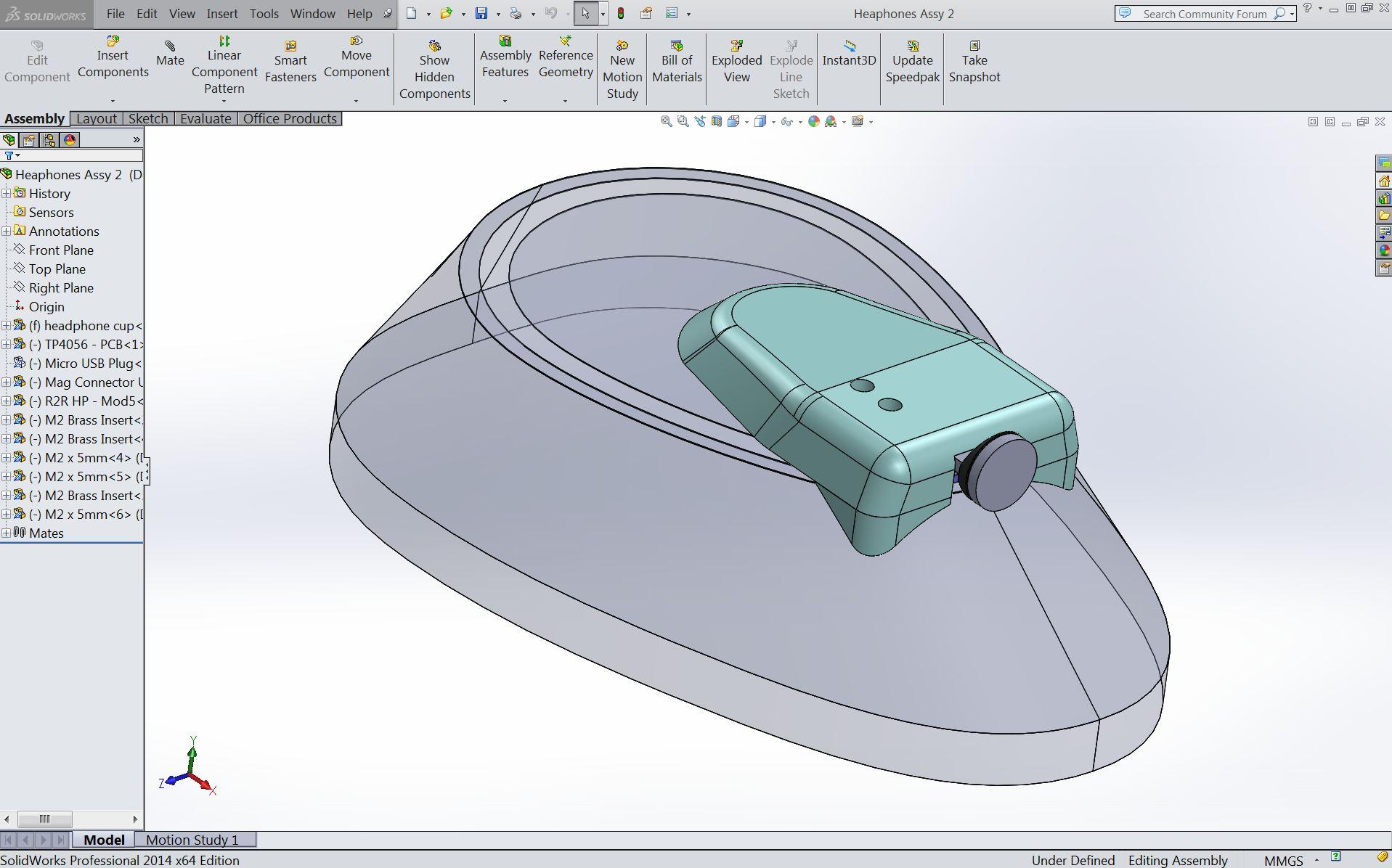Click the feature tree filter icon
1392x868 pixels.
click(x=9, y=155)
